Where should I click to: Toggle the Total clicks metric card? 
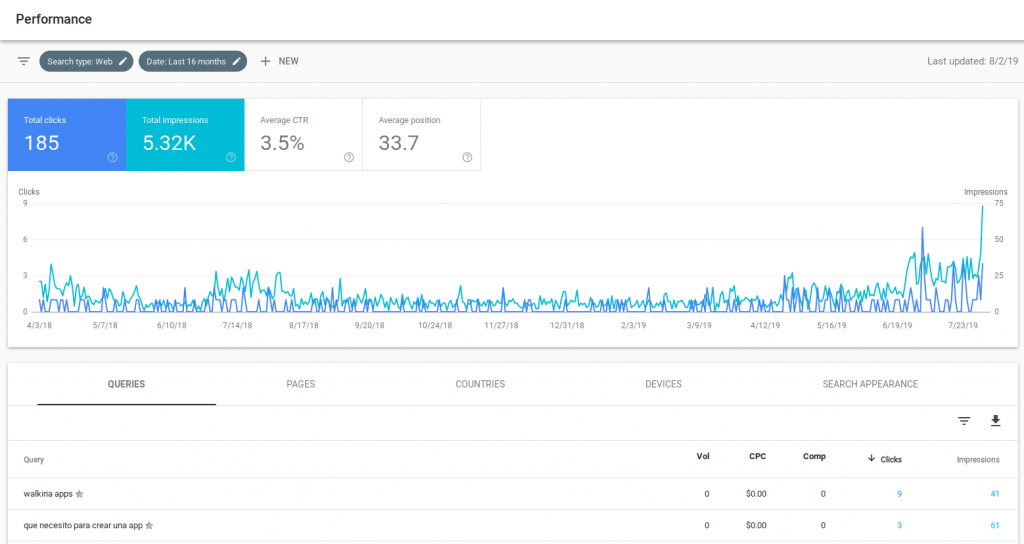tap(67, 135)
